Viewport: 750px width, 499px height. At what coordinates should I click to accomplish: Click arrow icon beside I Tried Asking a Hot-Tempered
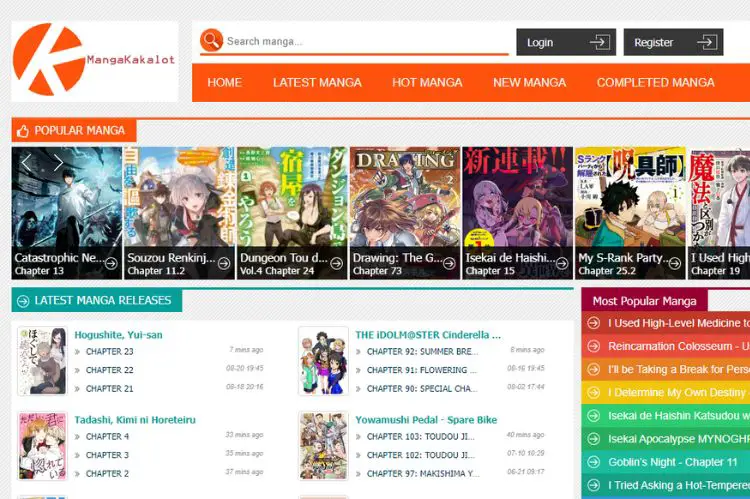pos(594,485)
